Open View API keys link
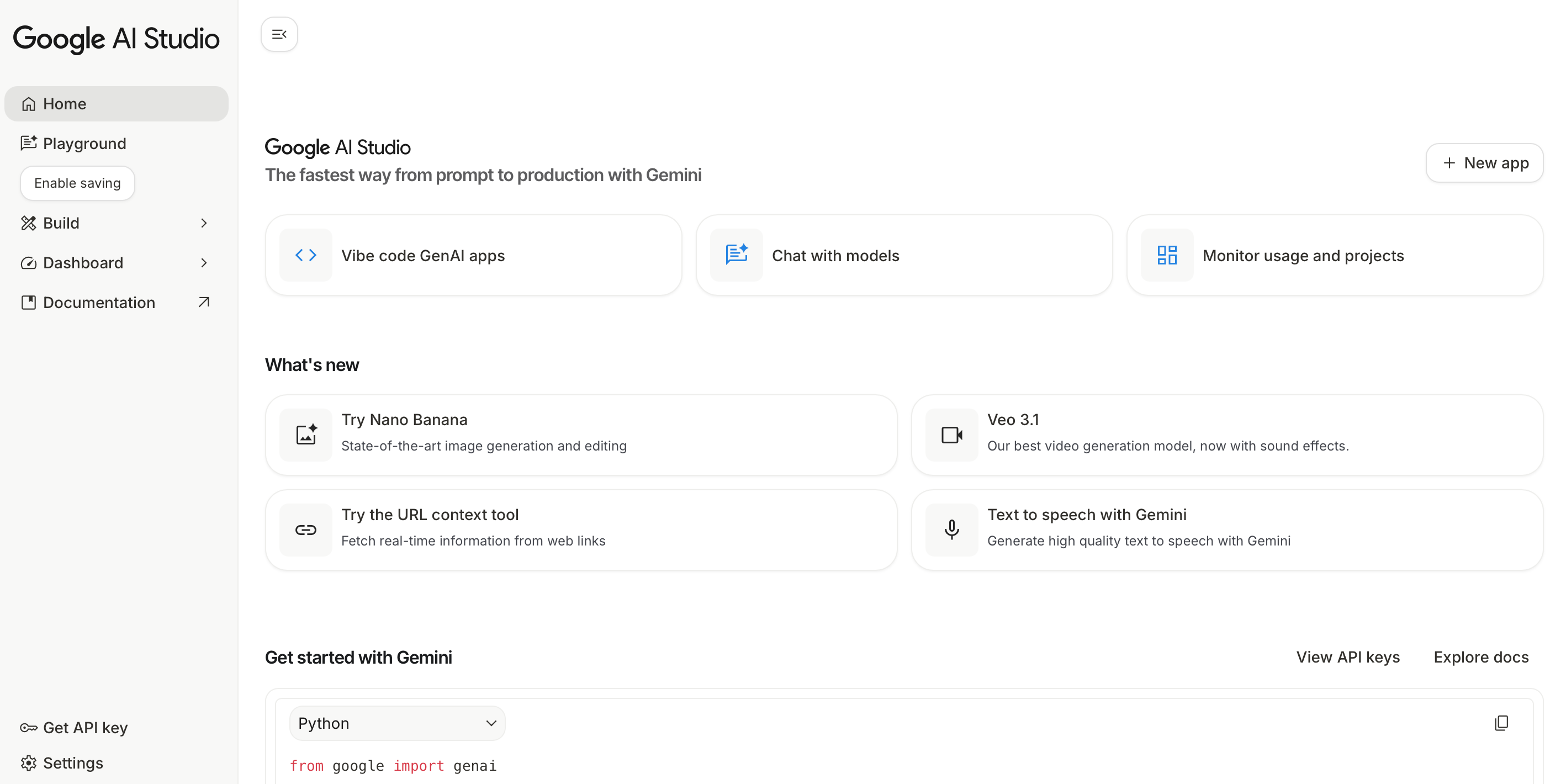 click(x=1347, y=657)
